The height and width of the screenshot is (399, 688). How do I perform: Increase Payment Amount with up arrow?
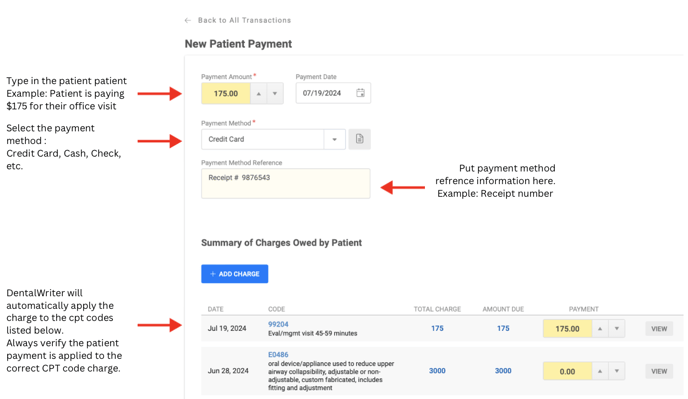click(x=259, y=93)
